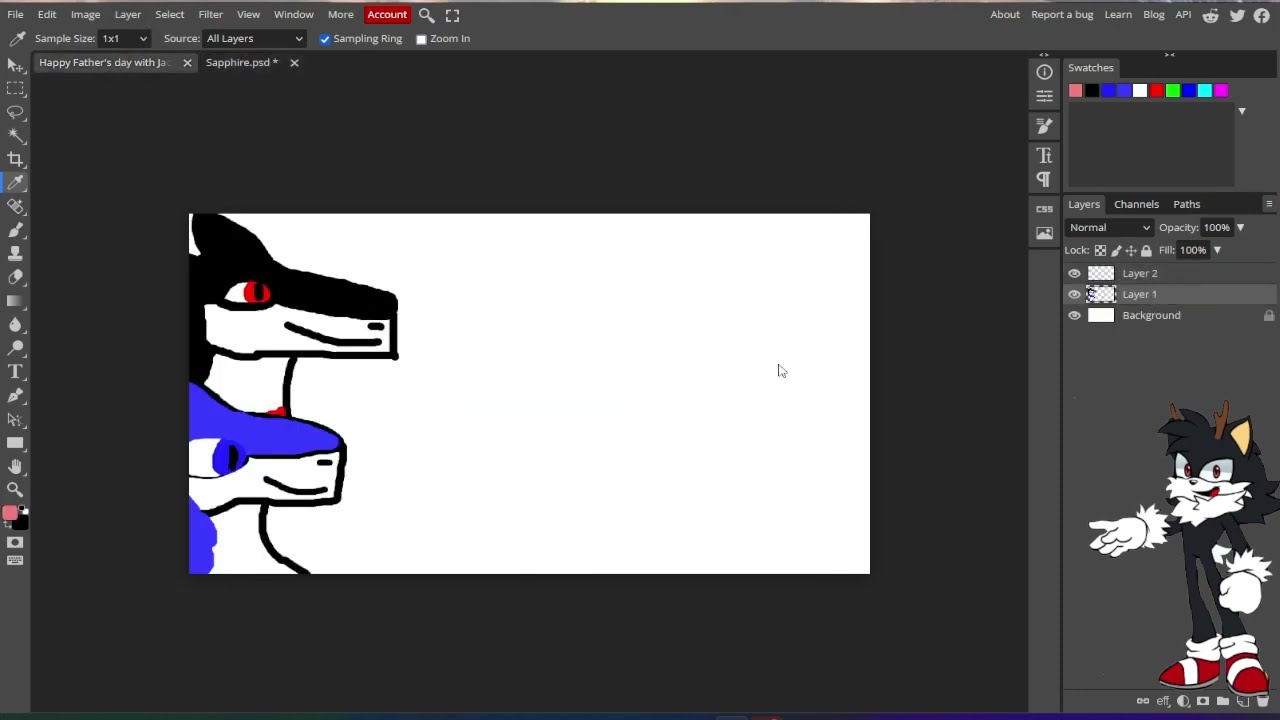Select the Rectangle shape tool
This screenshot has height=720, width=1280.
(x=15, y=442)
